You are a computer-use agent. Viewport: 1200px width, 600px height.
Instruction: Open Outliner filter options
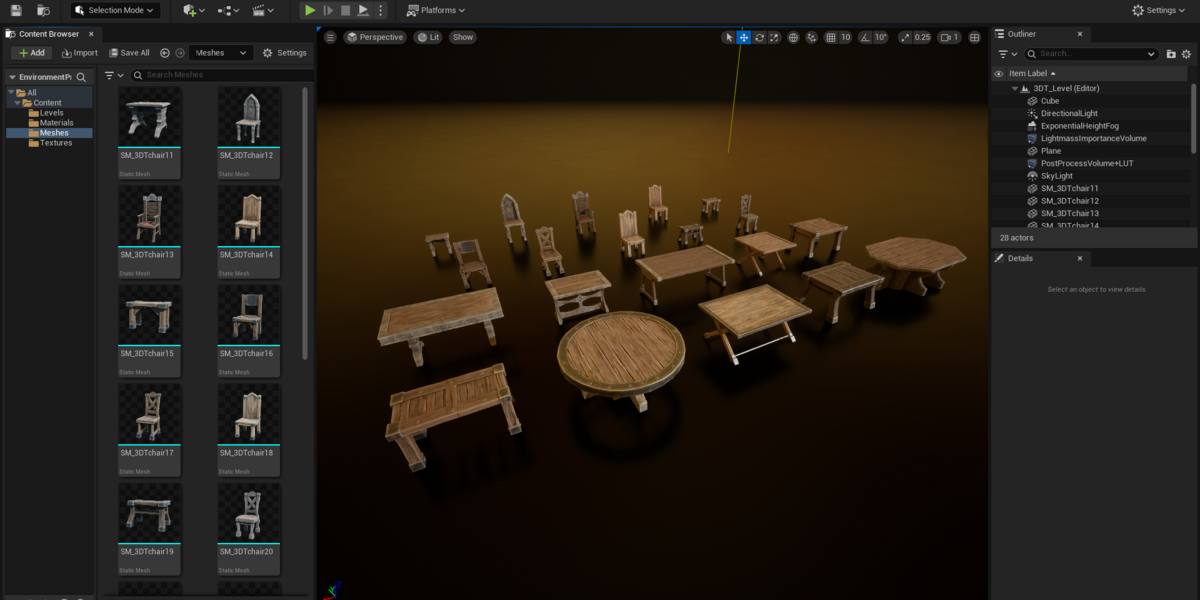1008,53
